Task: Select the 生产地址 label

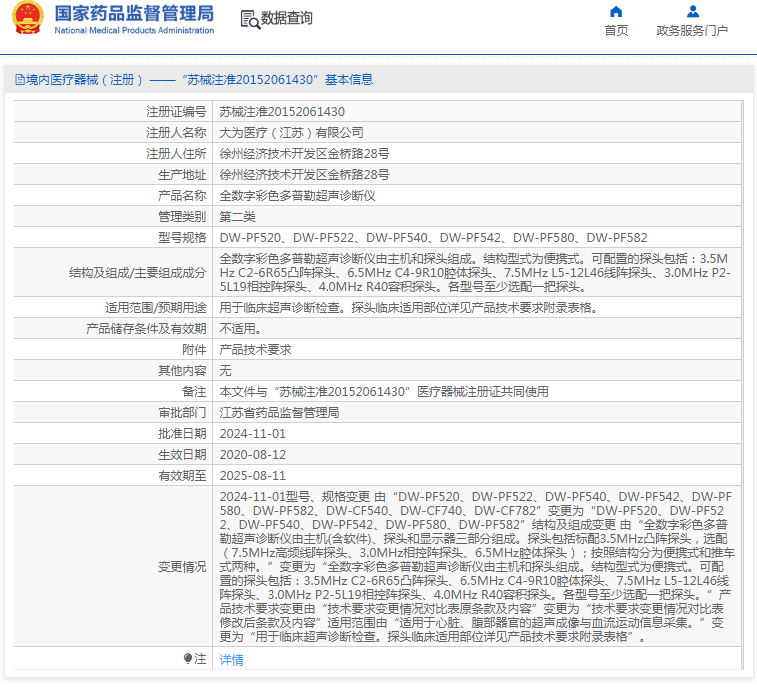Action: (182, 174)
